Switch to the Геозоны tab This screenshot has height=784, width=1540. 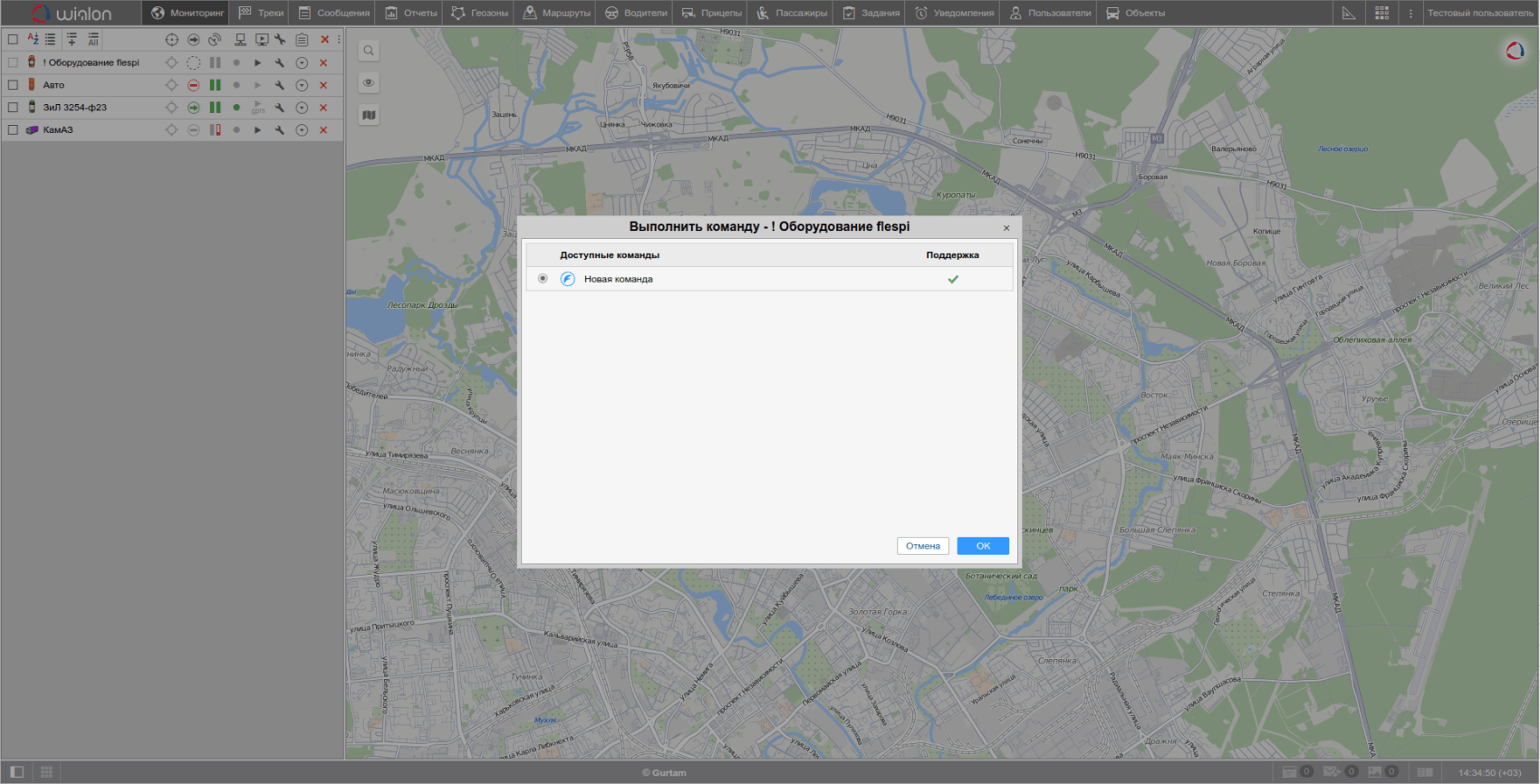click(480, 13)
